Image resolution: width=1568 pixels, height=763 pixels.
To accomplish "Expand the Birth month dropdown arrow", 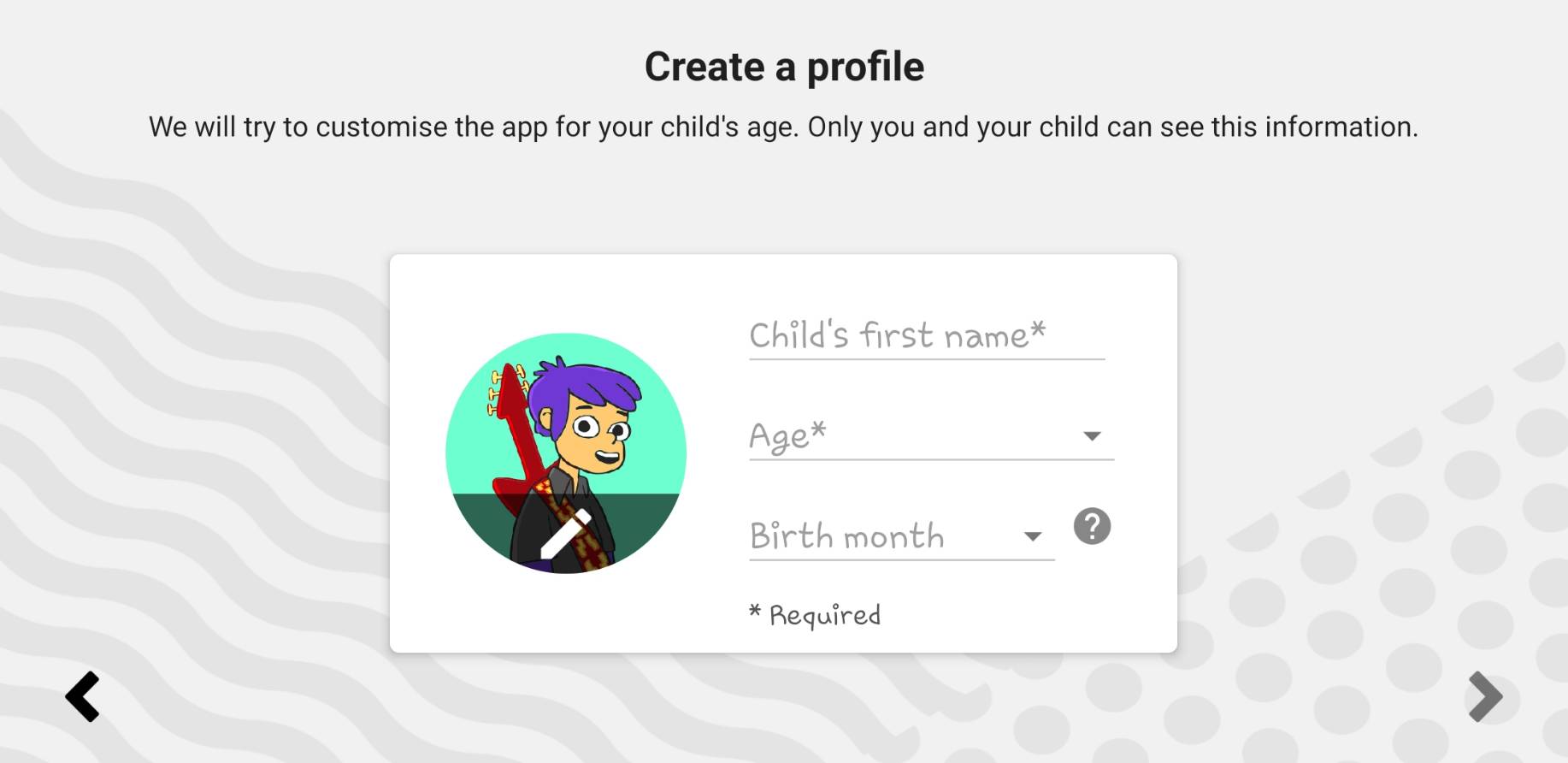I will coord(1033,536).
